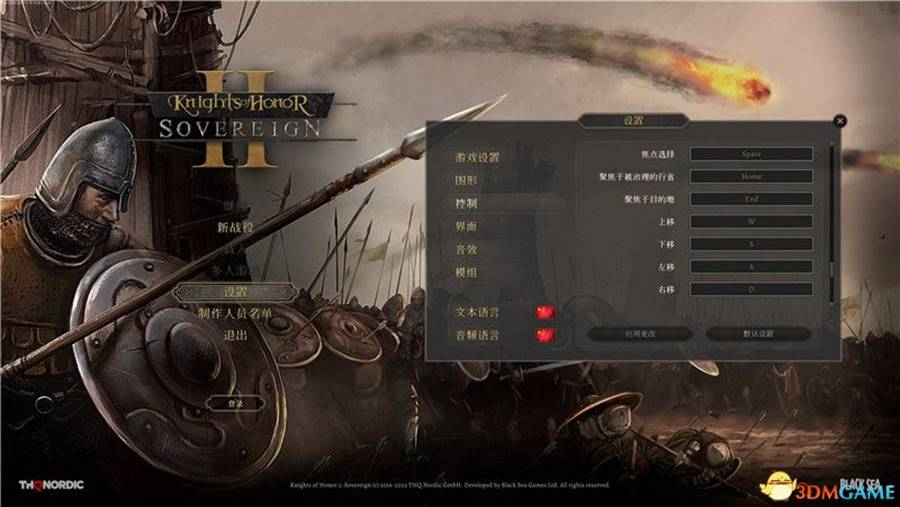This screenshot has height=507, width=900.
Task: Click the Knights of Honor II Sovereign logo
Action: pos(241,119)
